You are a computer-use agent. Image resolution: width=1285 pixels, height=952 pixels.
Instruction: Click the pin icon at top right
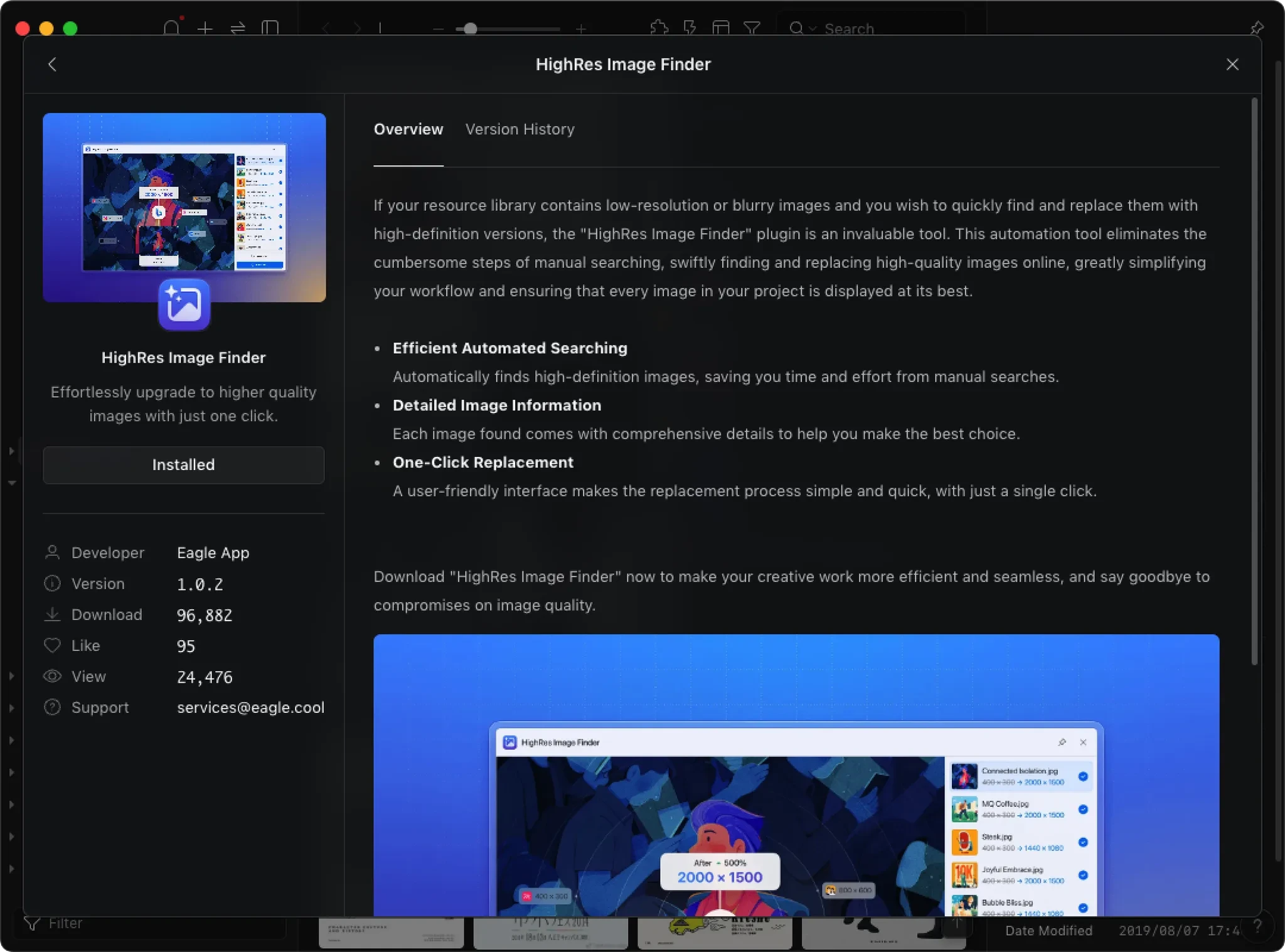pos(1256,28)
